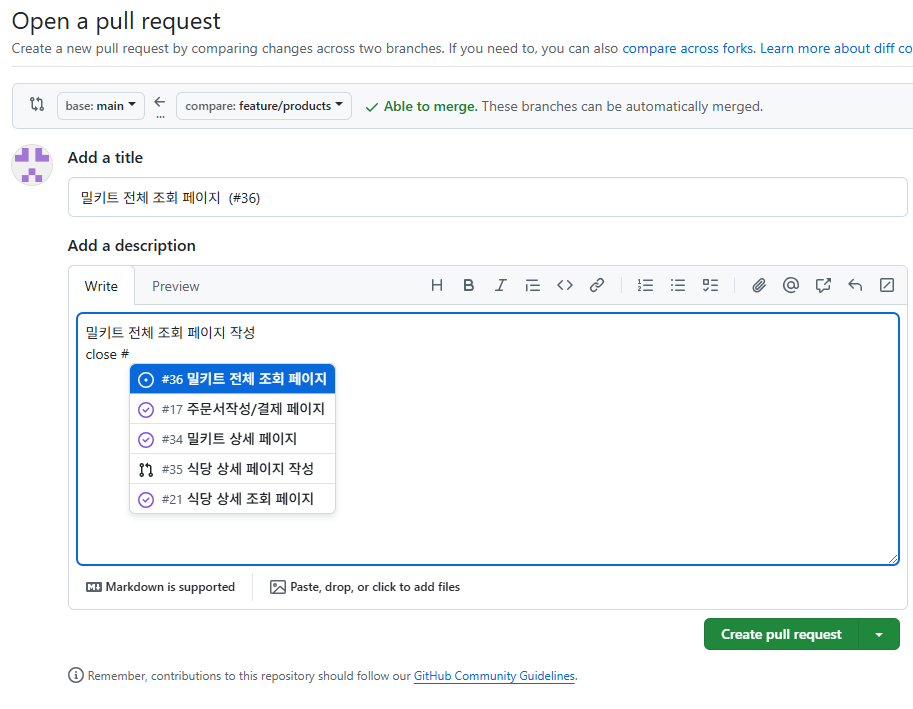Switch to the Write tab
The image size is (913, 709).
point(101,286)
